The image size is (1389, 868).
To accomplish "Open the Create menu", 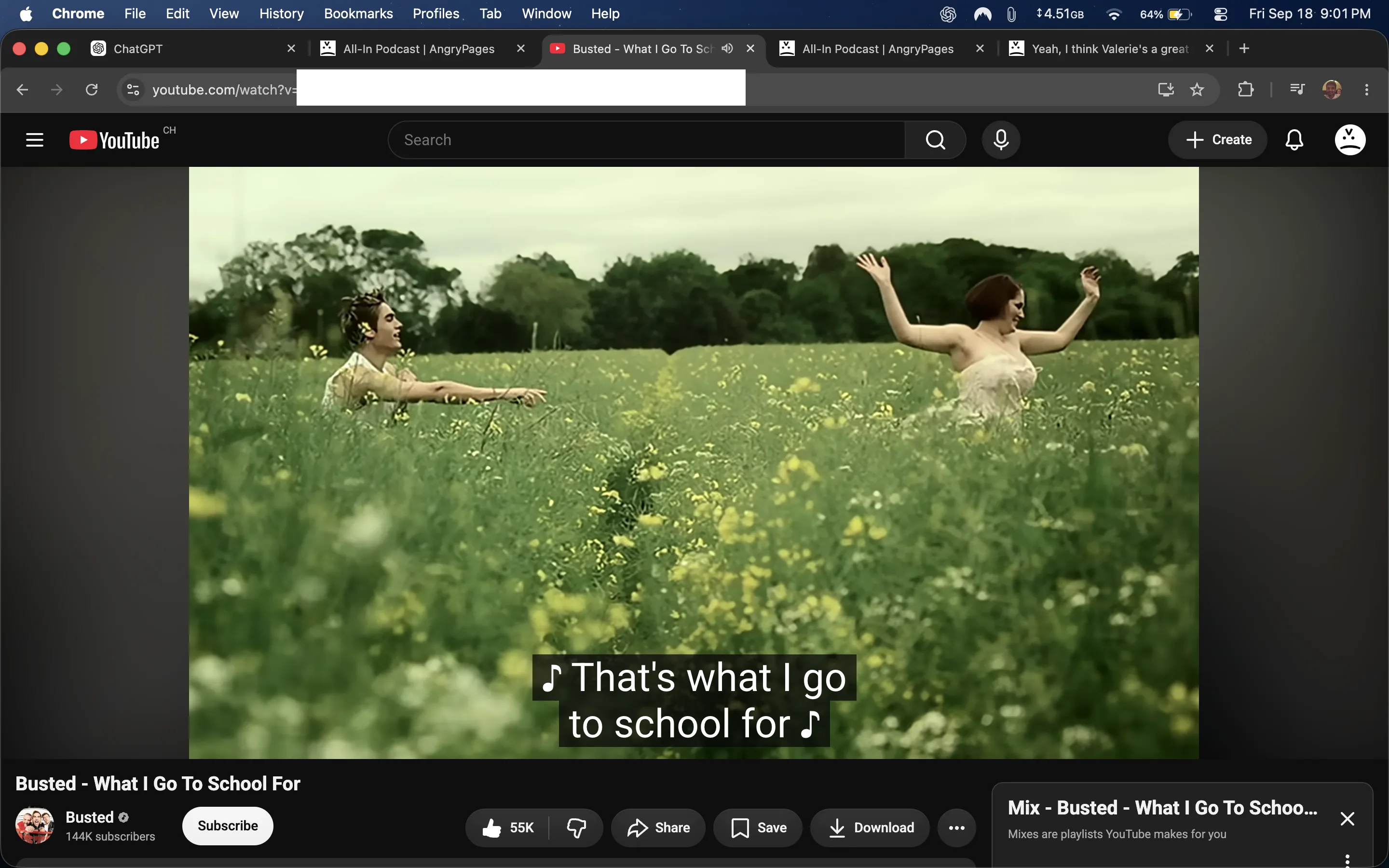I will pos(1218,139).
